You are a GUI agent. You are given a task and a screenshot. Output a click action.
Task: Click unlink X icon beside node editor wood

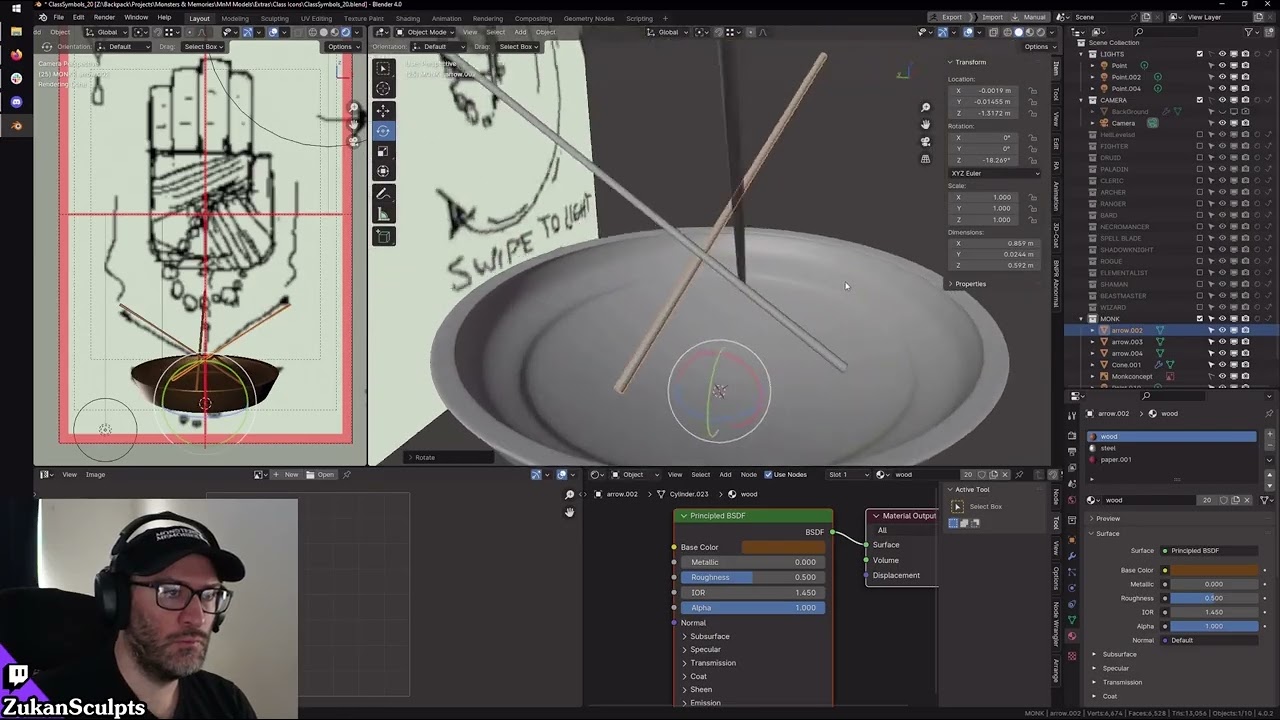pos(1007,474)
